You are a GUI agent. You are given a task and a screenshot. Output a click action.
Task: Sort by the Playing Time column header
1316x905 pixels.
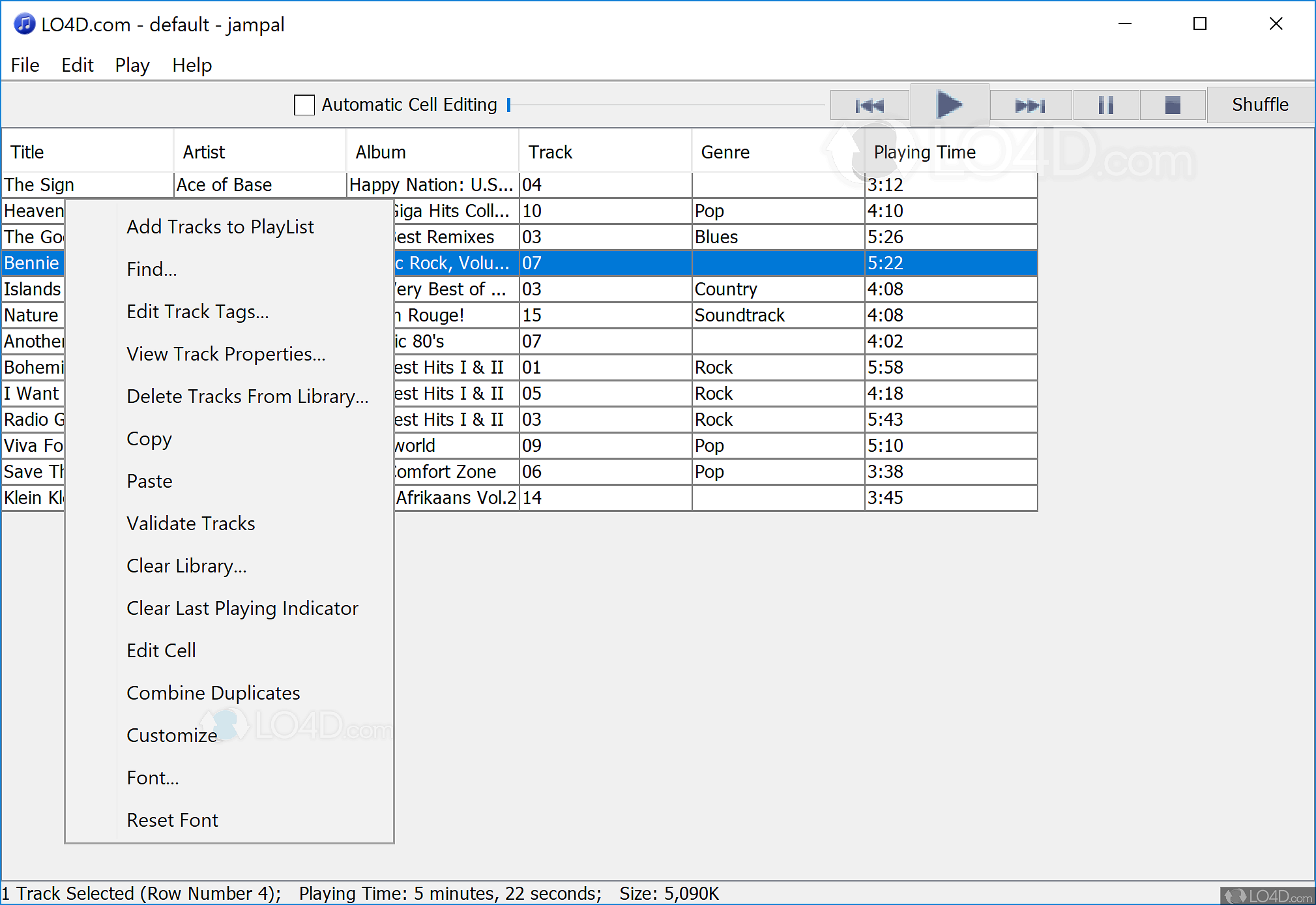(x=924, y=152)
